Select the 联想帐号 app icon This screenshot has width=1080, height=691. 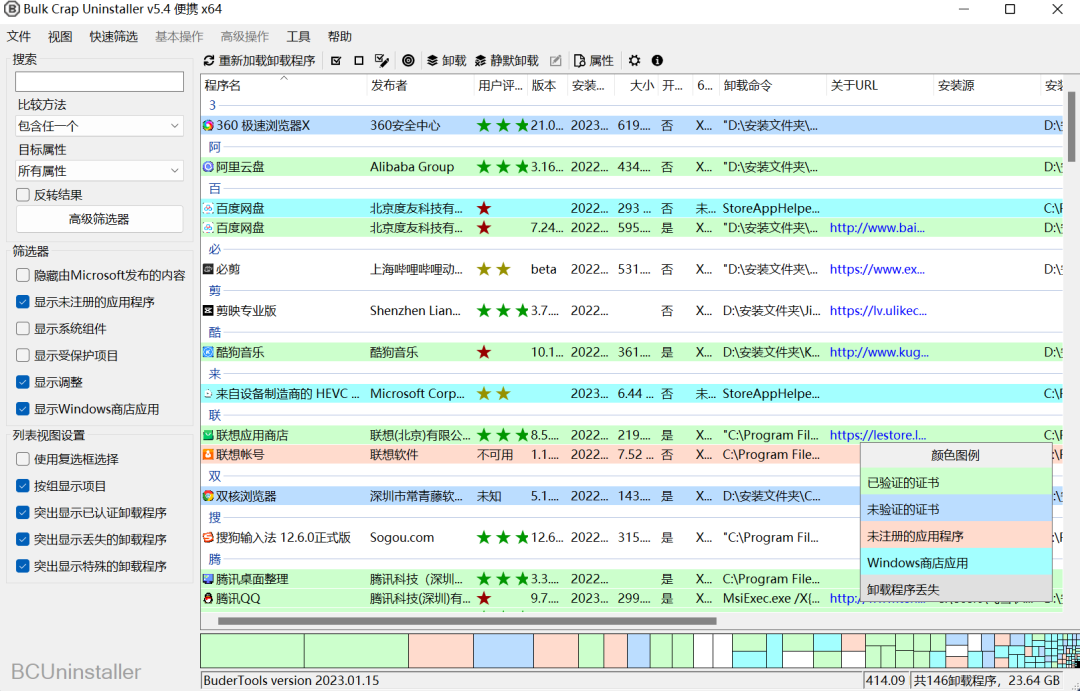208,455
